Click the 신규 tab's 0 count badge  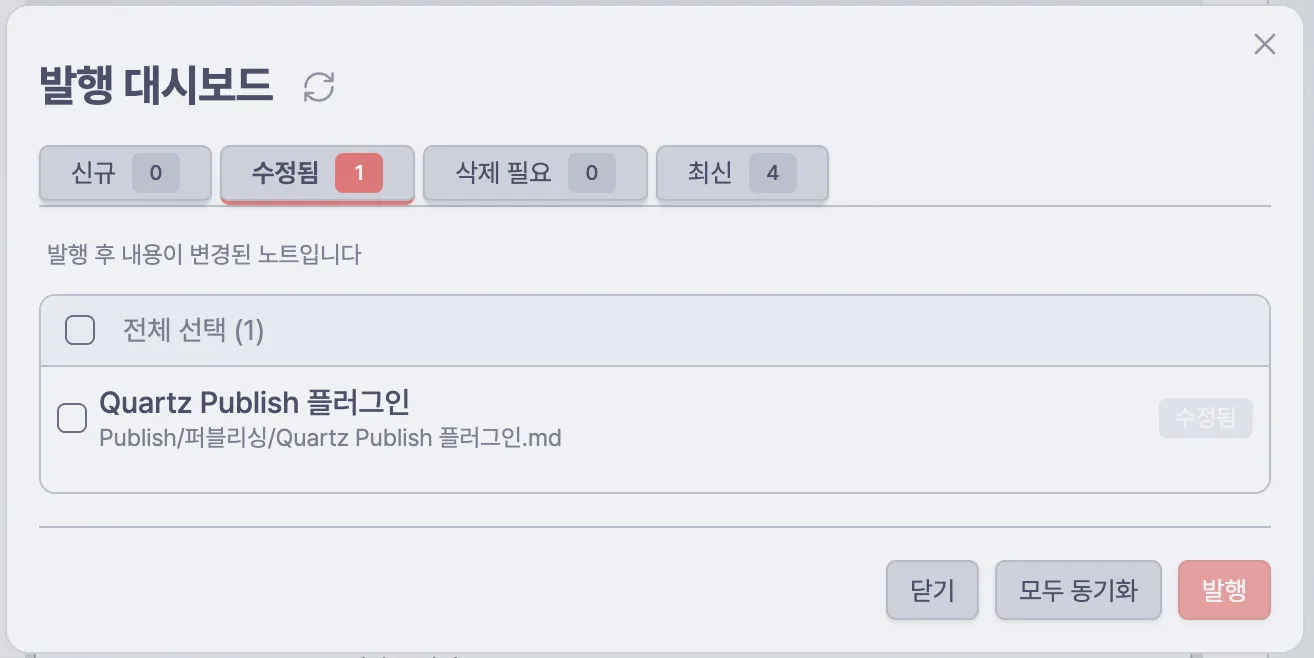155,173
